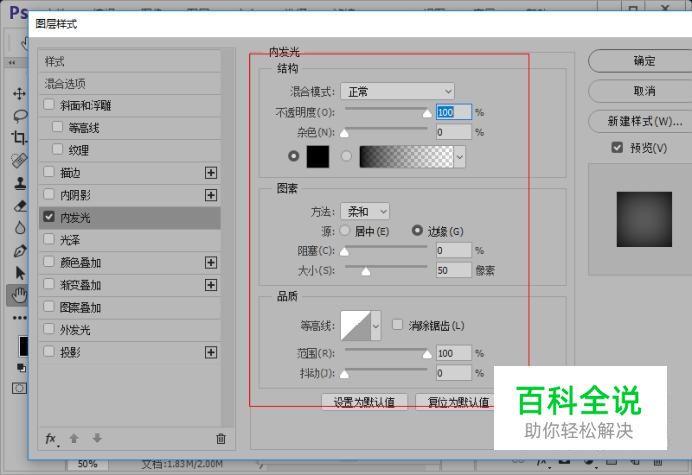The height and width of the screenshot is (475, 692).
Task: Add another 内阴影 effect with plus
Action: coord(211,195)
